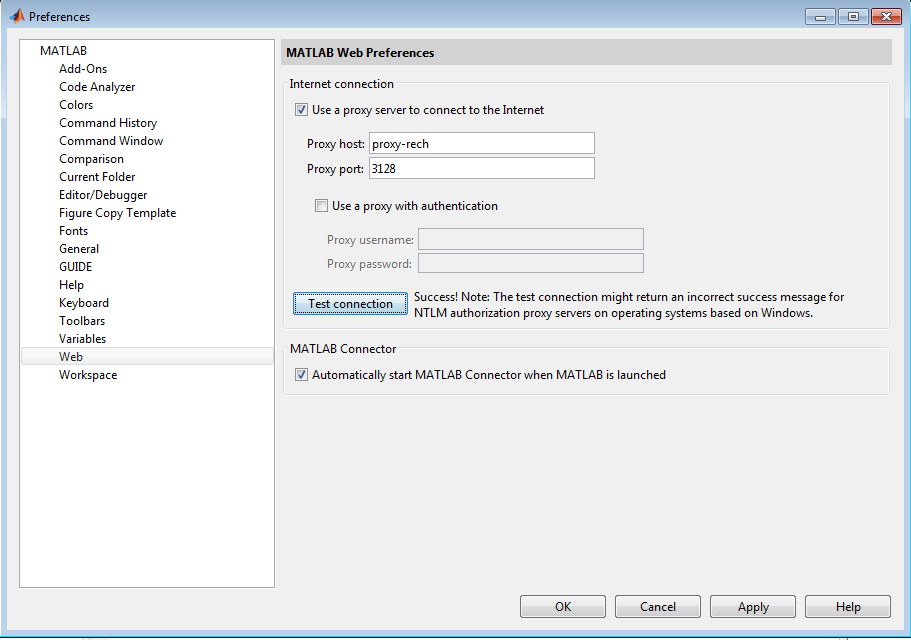Select Fonts preferences item
Viewport: 911px width, 640px height.
pos(73,231)
